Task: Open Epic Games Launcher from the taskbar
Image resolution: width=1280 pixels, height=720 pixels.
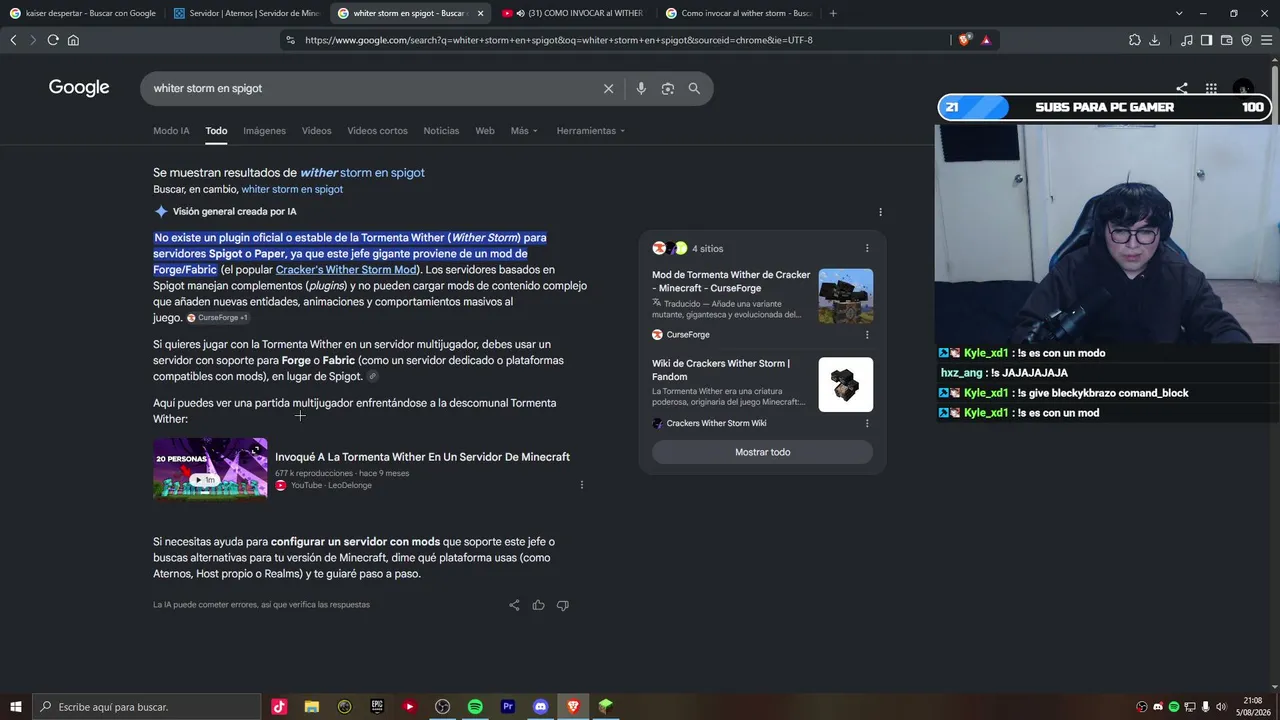Action: (x=377, y=707)
